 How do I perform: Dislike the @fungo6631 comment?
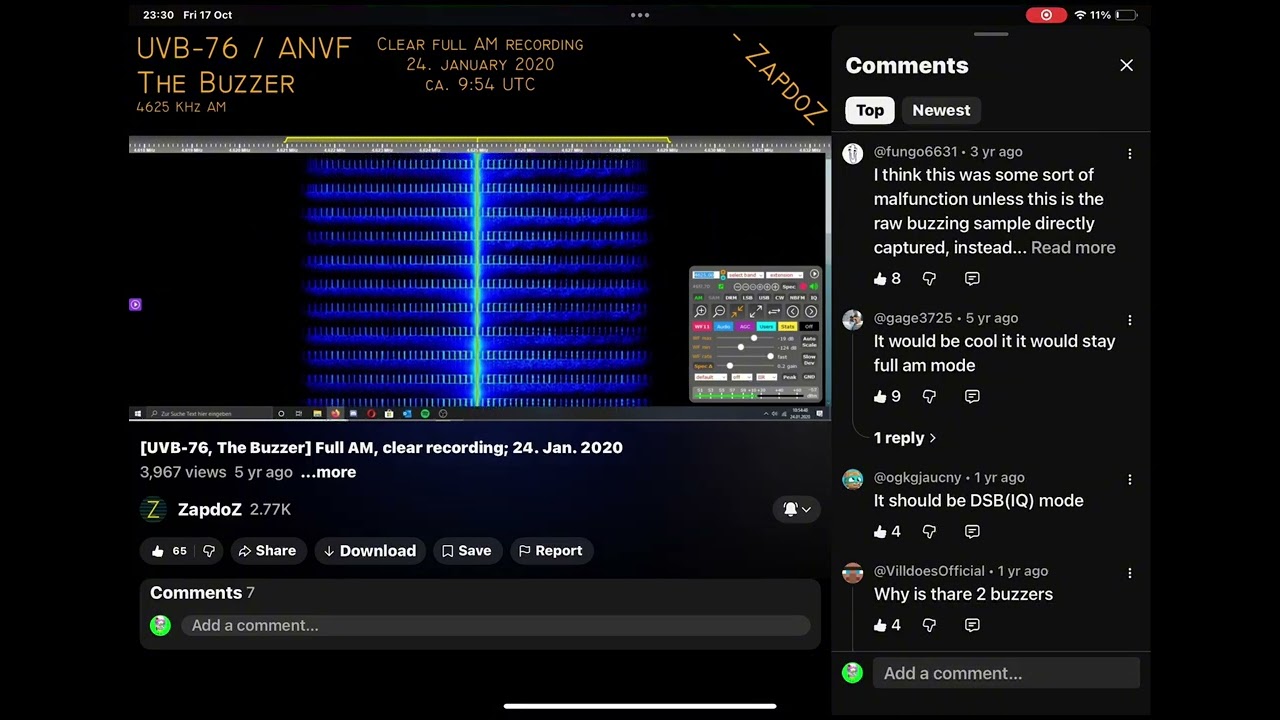pos(929,279)
